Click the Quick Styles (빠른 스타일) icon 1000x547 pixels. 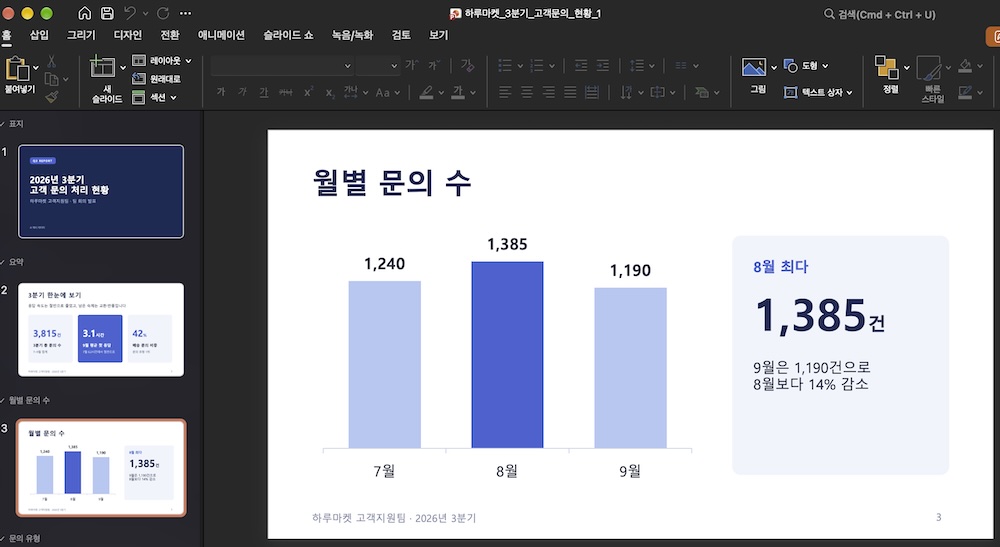(929, 68)
